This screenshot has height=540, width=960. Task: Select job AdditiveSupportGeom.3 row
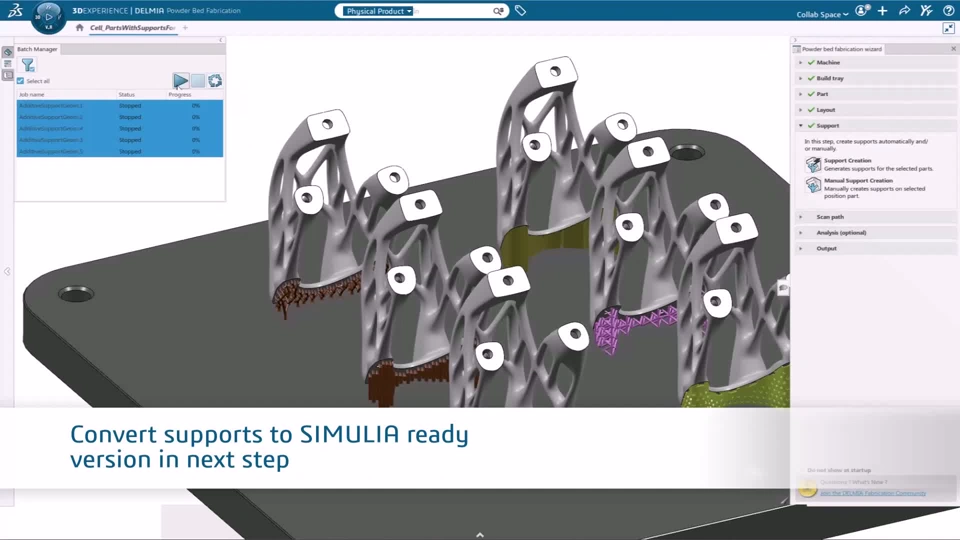tap(120, 140)
